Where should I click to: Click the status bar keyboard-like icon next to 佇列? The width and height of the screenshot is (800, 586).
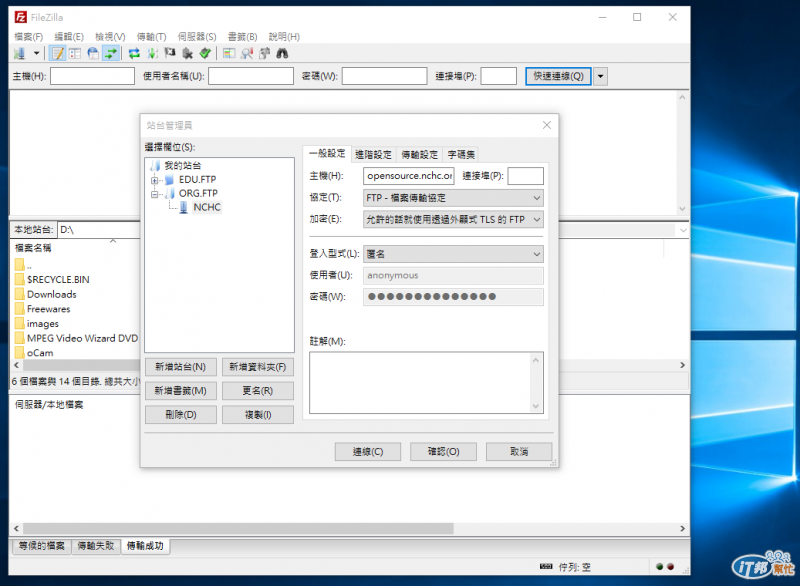[546, 567]
